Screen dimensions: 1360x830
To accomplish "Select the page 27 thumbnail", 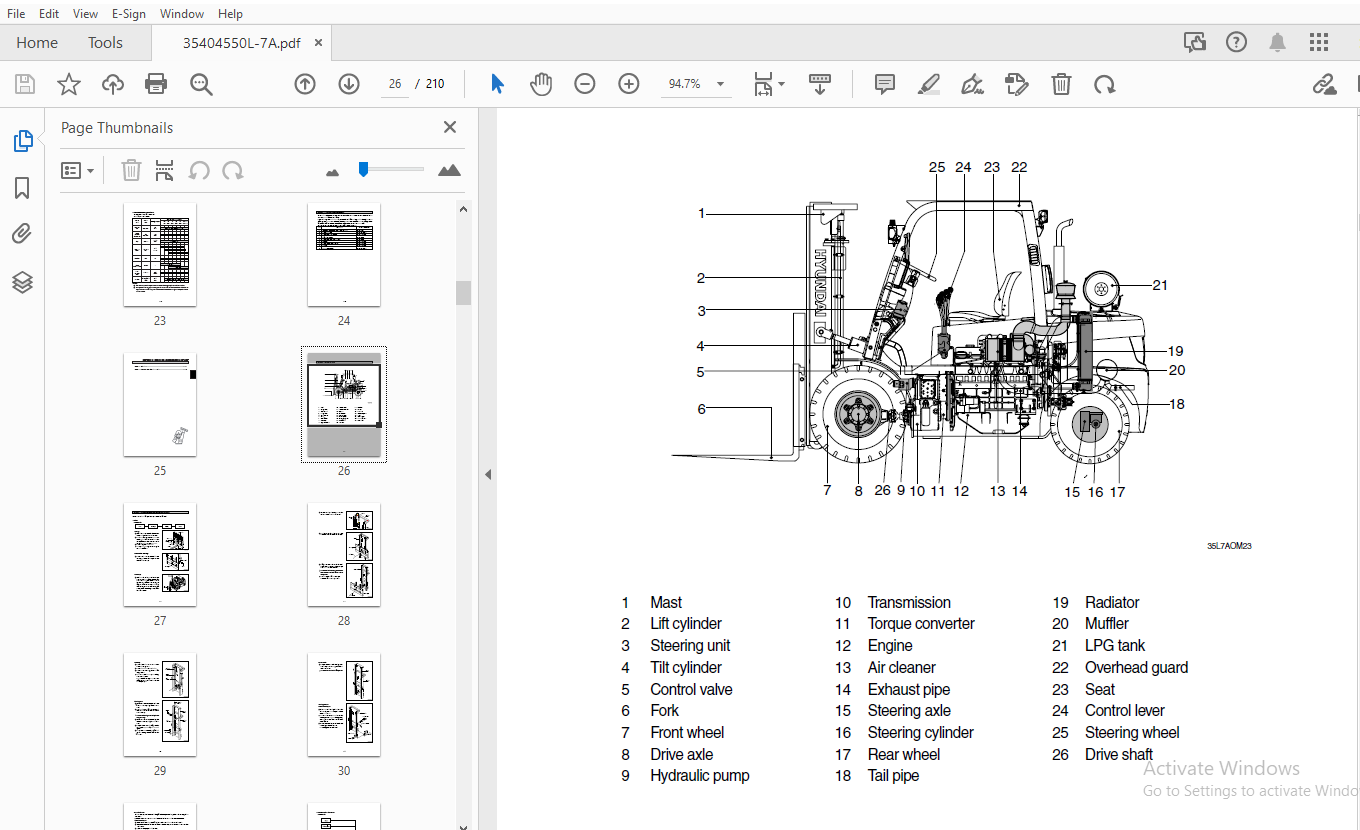I will (x=160, y=555).
